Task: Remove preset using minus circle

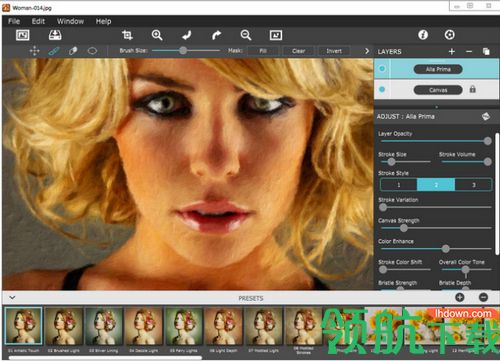Action: pyautogui.click(x=483, y=297)
